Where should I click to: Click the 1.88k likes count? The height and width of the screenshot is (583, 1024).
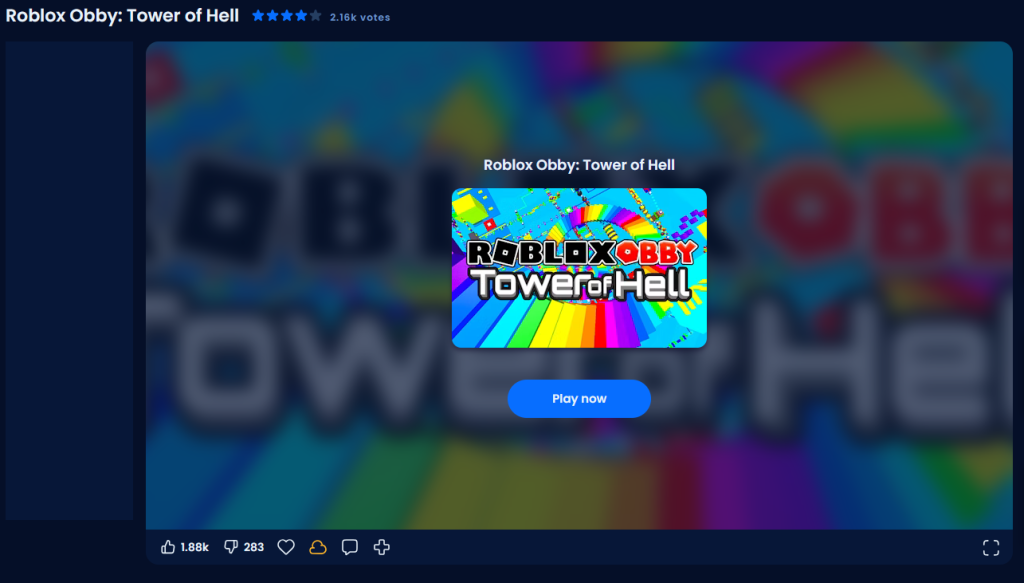195,547
